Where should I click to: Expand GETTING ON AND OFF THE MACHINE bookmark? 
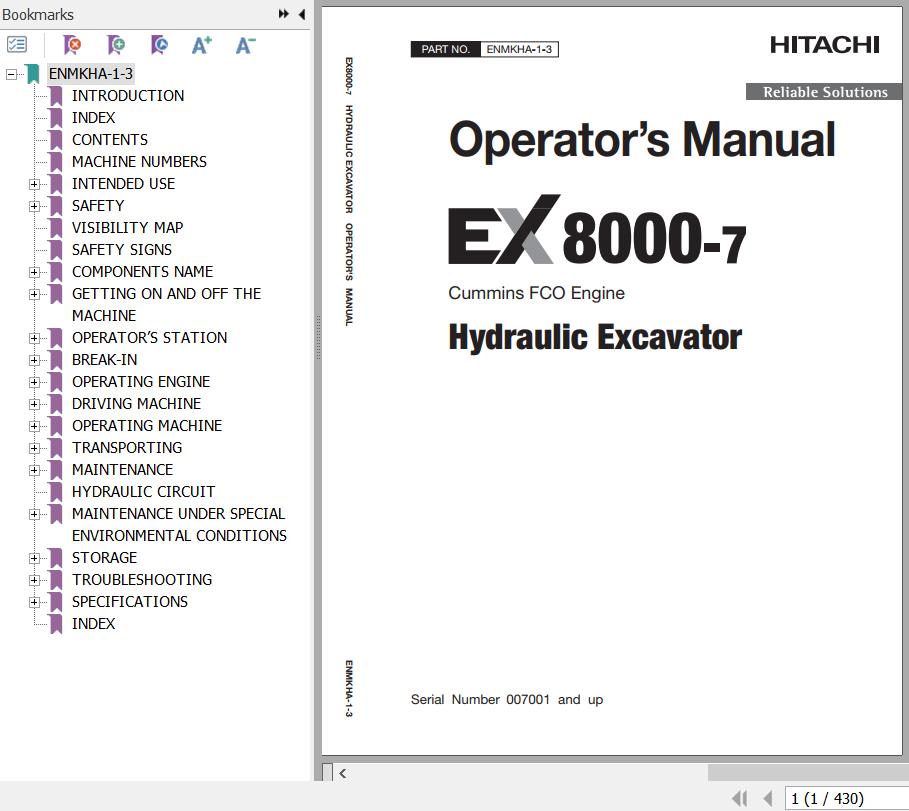click(x=34, y=294)
